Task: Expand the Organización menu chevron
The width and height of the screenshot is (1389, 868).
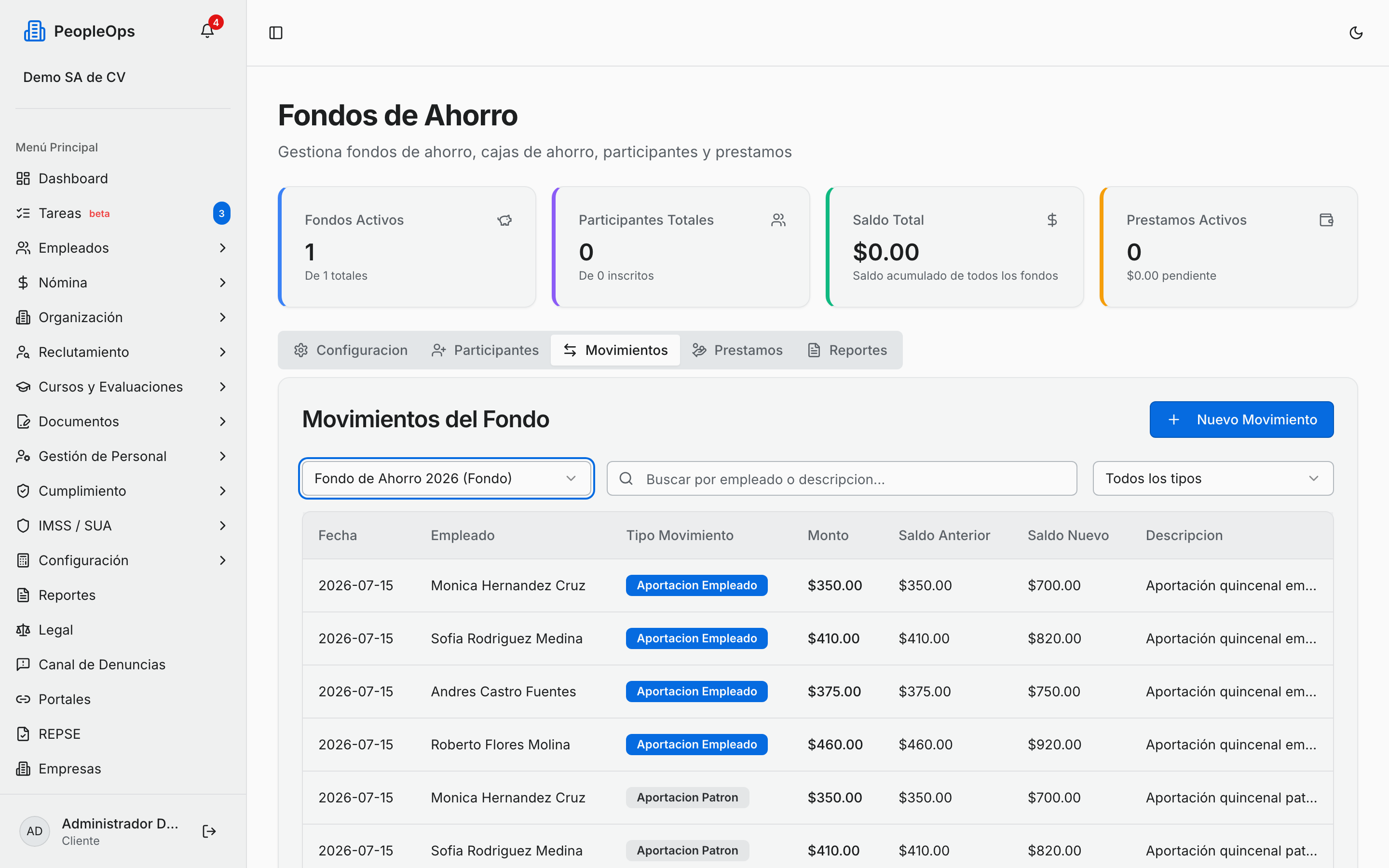Action: coord(223,317)
